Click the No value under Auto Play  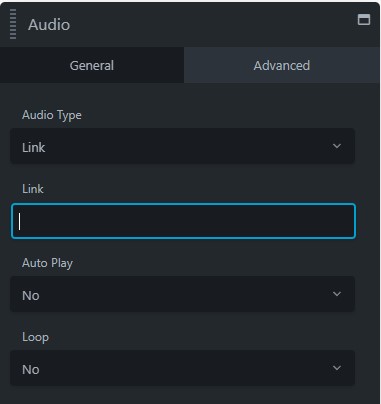point(31,296)
